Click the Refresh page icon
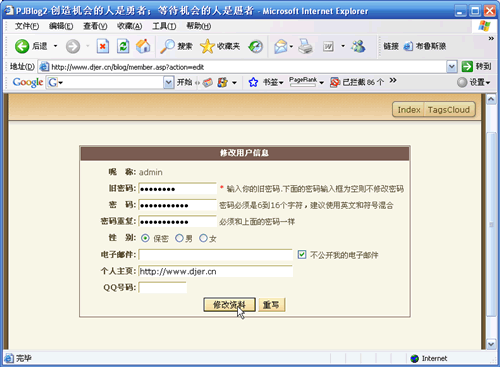 pyautogui.click(x=123, y=46)
